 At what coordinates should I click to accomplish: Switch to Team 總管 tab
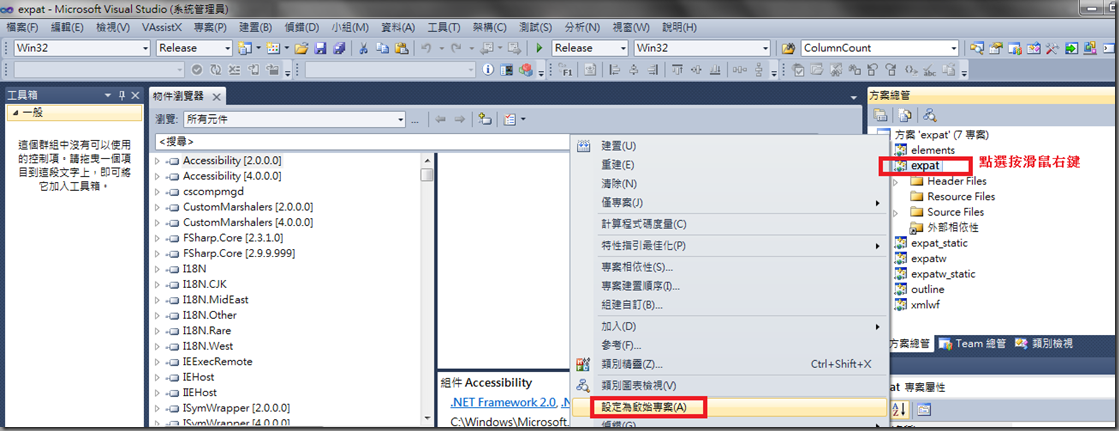click(x=973, y=343)
